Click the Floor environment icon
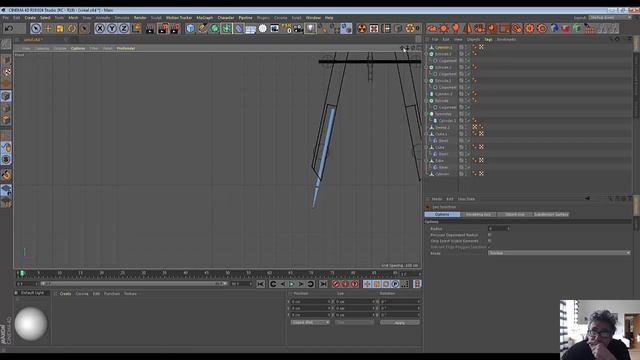This screenshot has width=640, height=360. (251, 28)
